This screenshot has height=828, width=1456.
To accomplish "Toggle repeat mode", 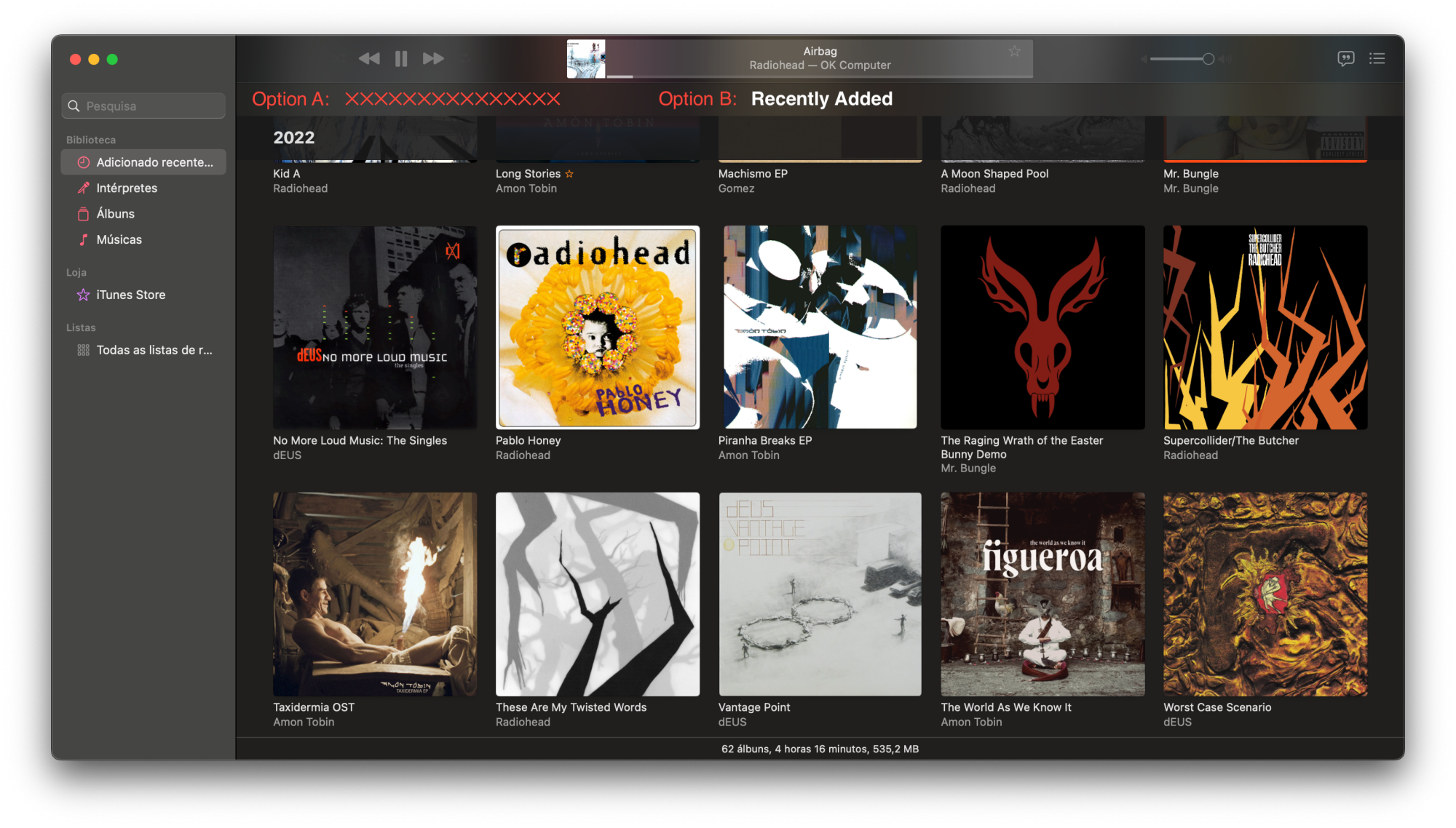I will (465, 58).
